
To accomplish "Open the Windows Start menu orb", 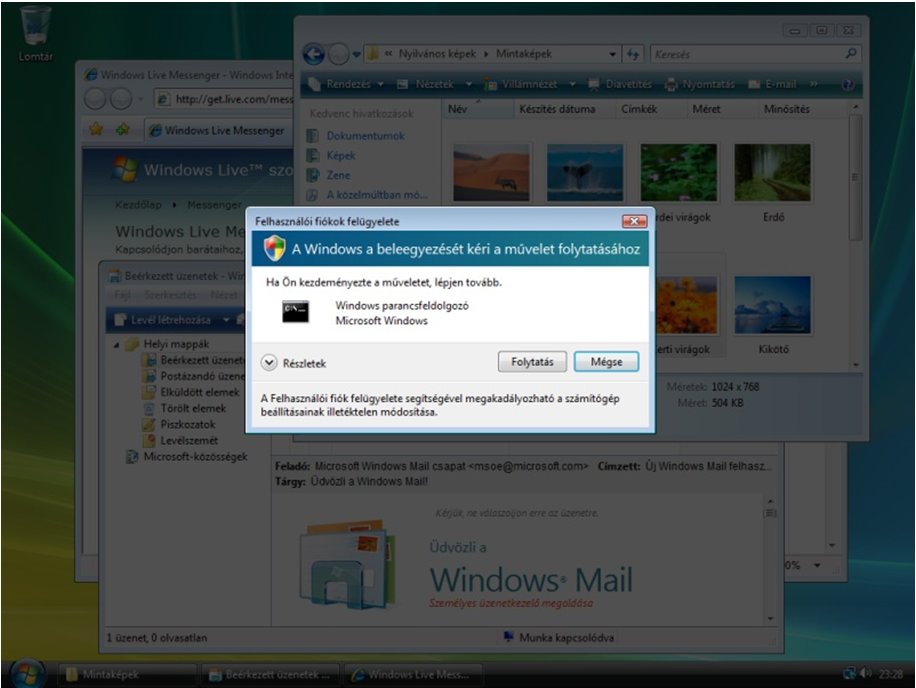I will point(26,673).
